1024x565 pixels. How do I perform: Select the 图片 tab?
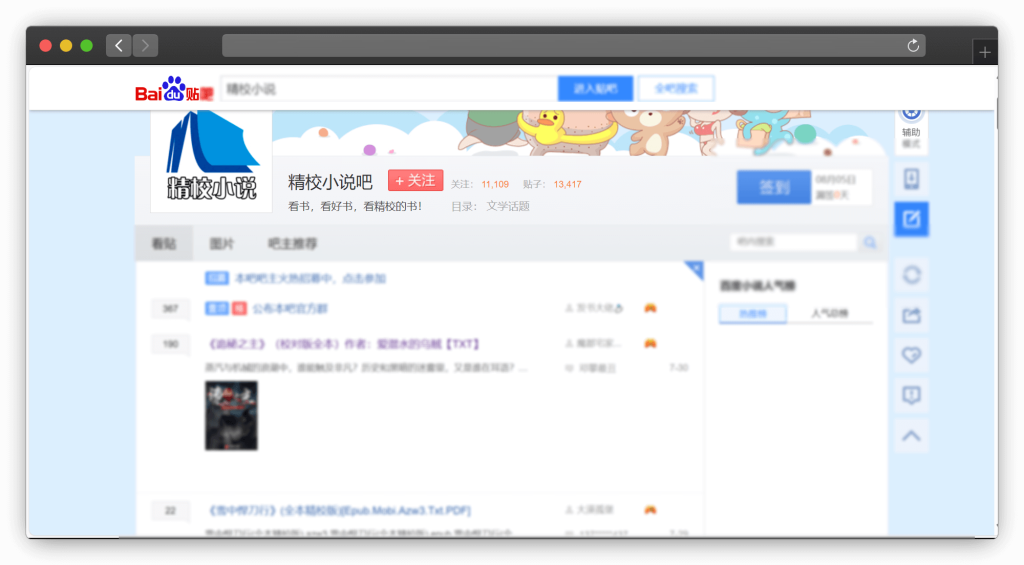pyautogui.click(x=221, y=244)
